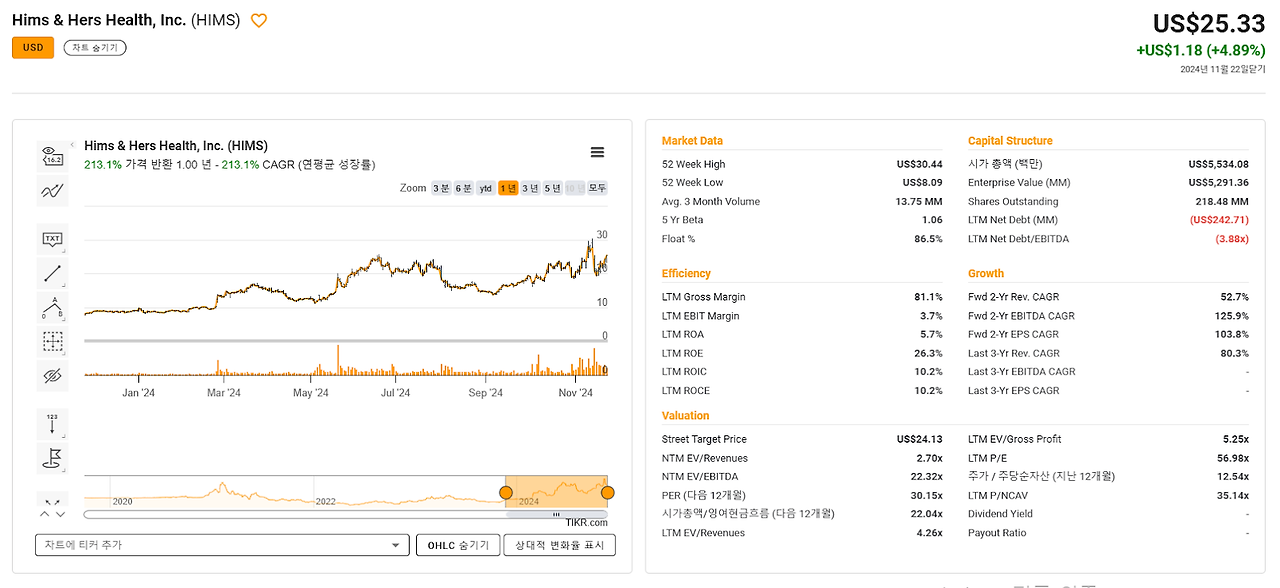Click the Market Data section heading

pyautogui.click(x=692, y=141)
